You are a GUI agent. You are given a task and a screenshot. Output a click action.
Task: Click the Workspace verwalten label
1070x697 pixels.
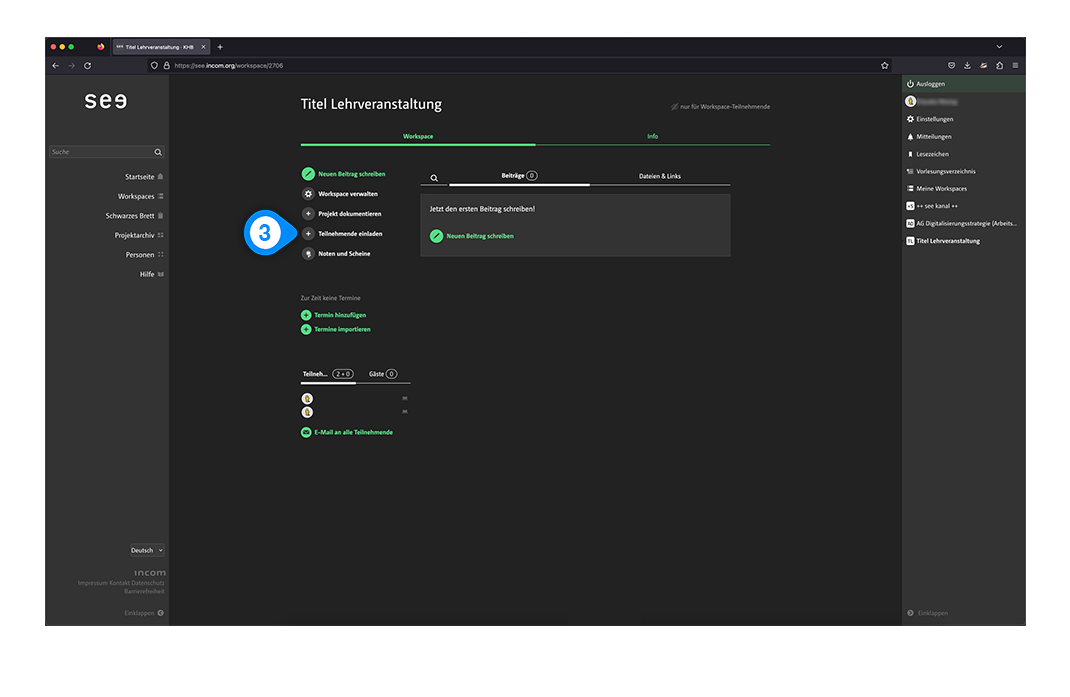pos(348,194)
